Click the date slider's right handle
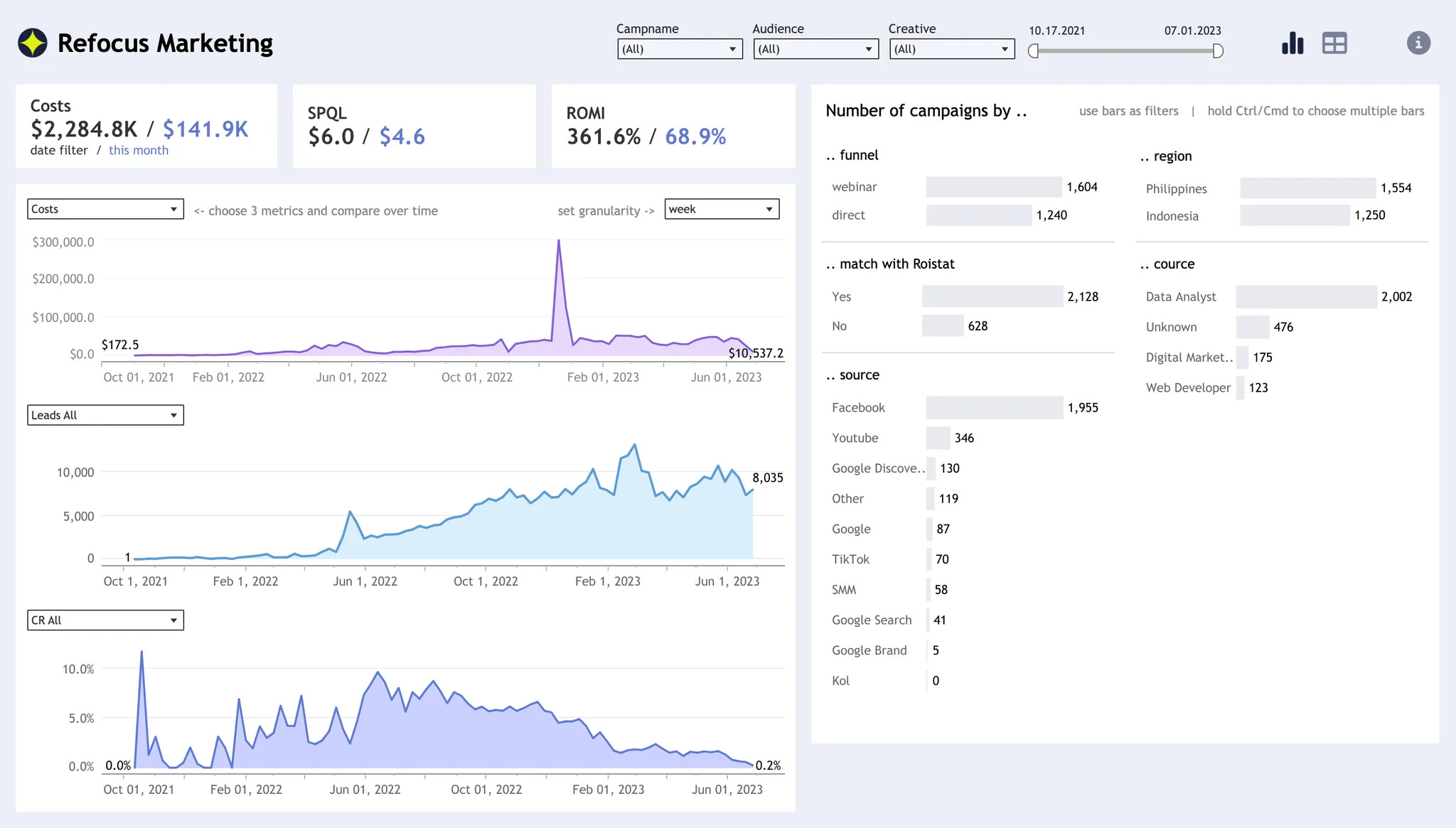 [1218, 51]
